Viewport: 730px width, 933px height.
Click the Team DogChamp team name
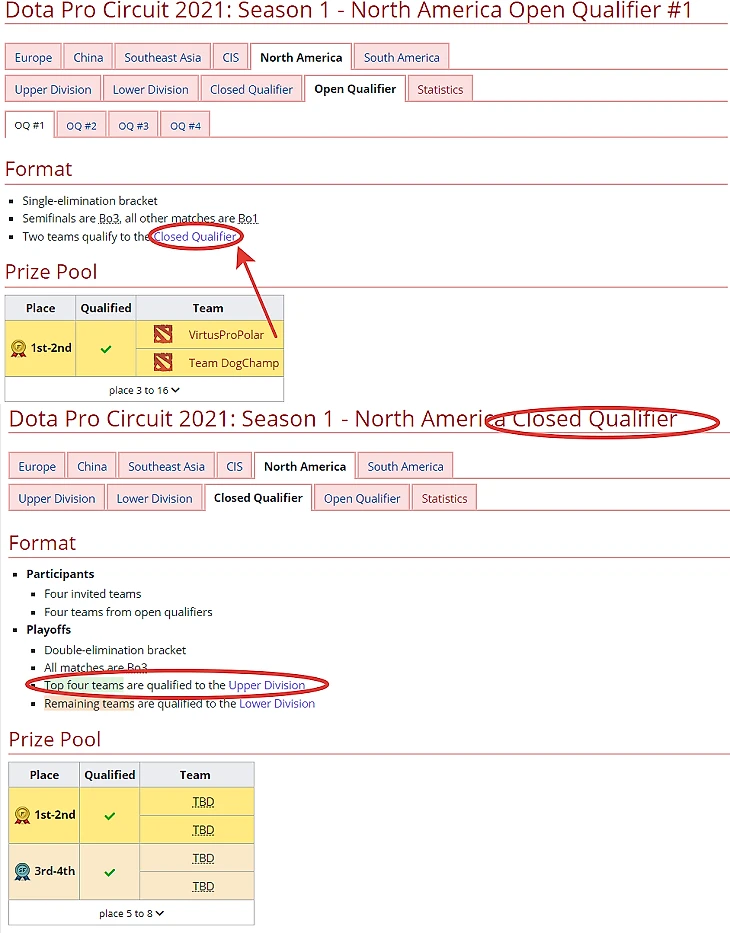[234, 362]
